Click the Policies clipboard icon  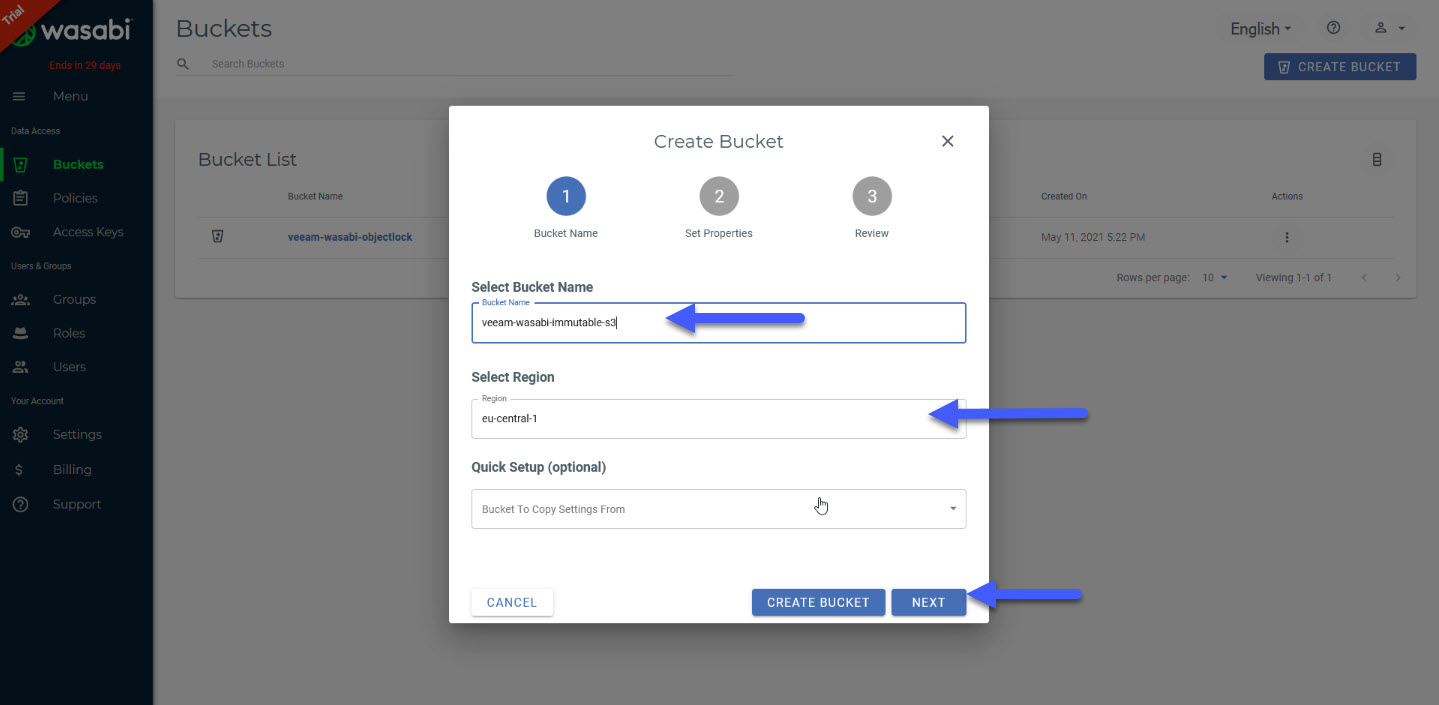point(20,198)
